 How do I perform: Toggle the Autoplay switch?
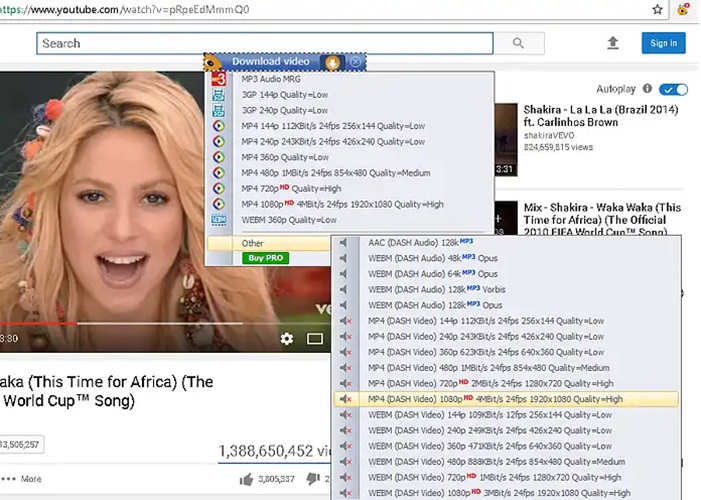673,89
